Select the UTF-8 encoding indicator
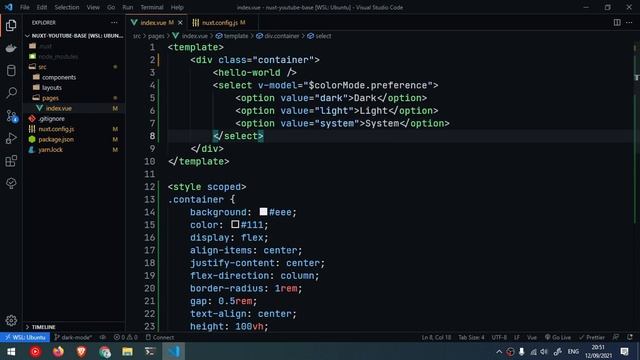Screen dimensions: 640x360 (499, 338)
